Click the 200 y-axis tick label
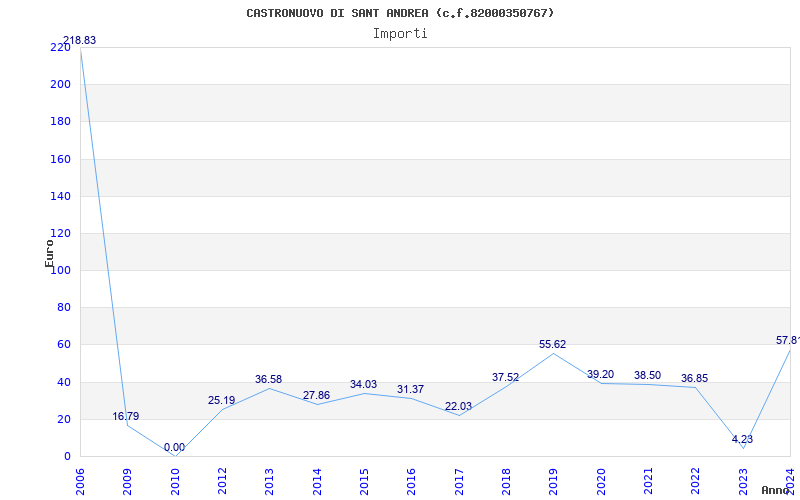Screen dimensions: 800x500 click(x=60, y=85)
